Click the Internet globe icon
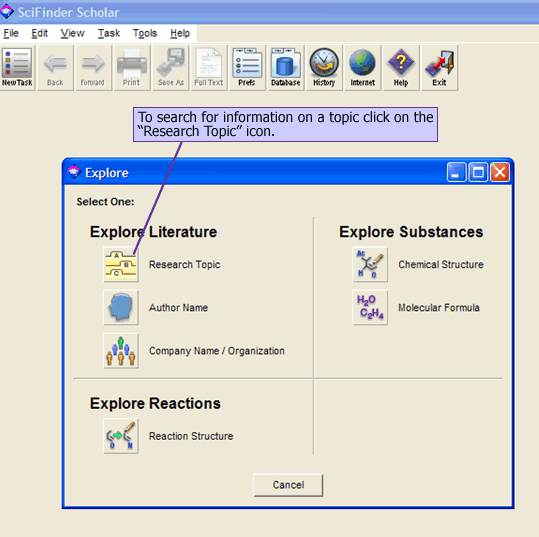Image resolution: width=539 pixels, height=537 pixels. [363, 68]
